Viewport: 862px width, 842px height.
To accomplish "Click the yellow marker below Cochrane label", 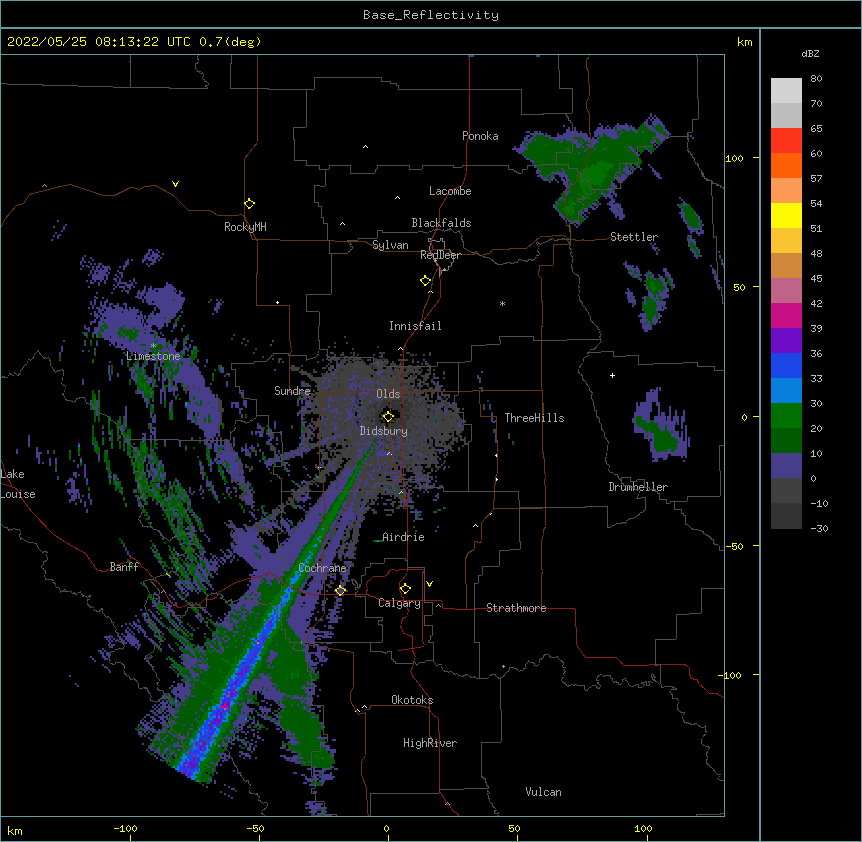I will pos(341,590).
